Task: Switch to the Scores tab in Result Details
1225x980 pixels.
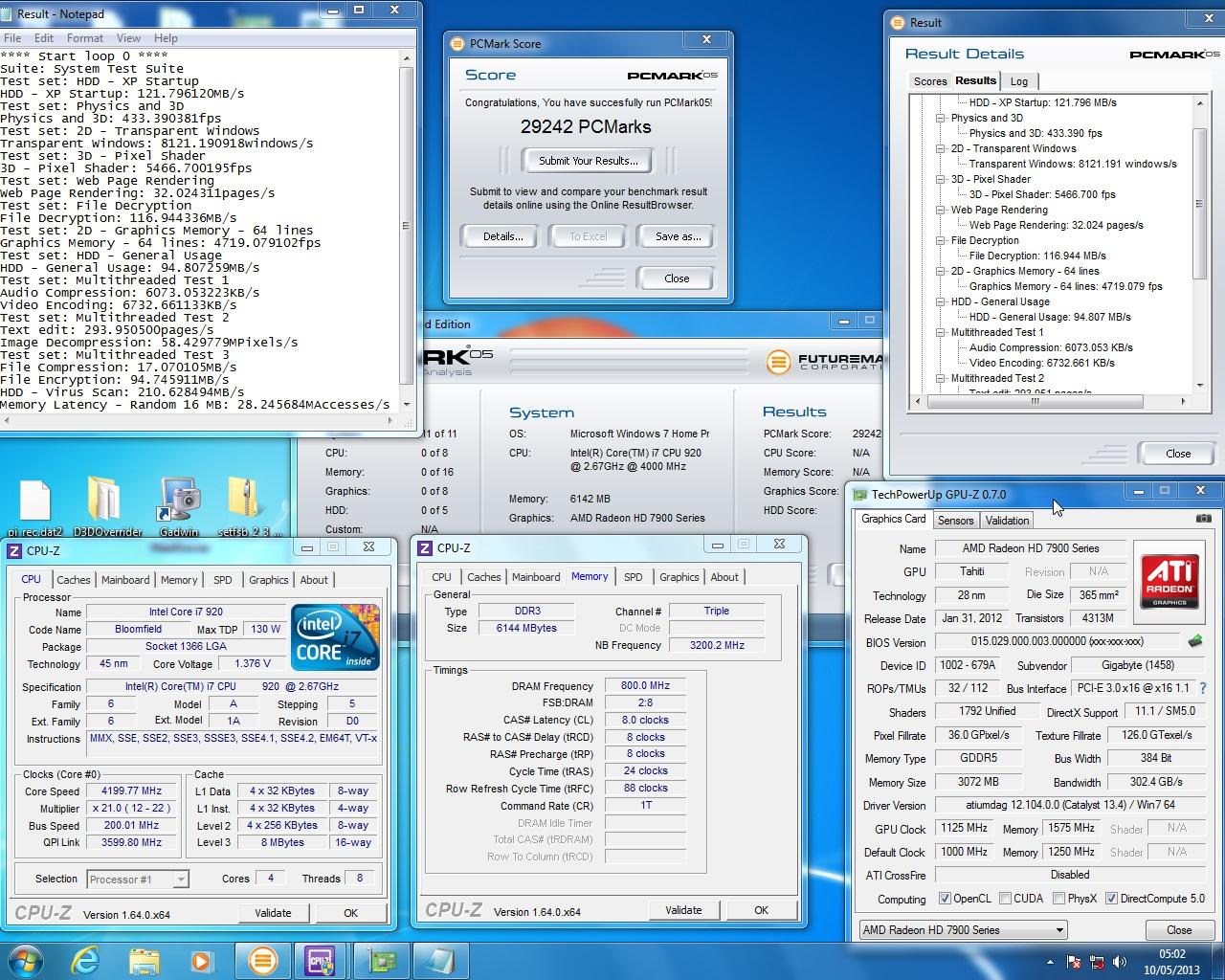Action: click(x=929, y=81)
